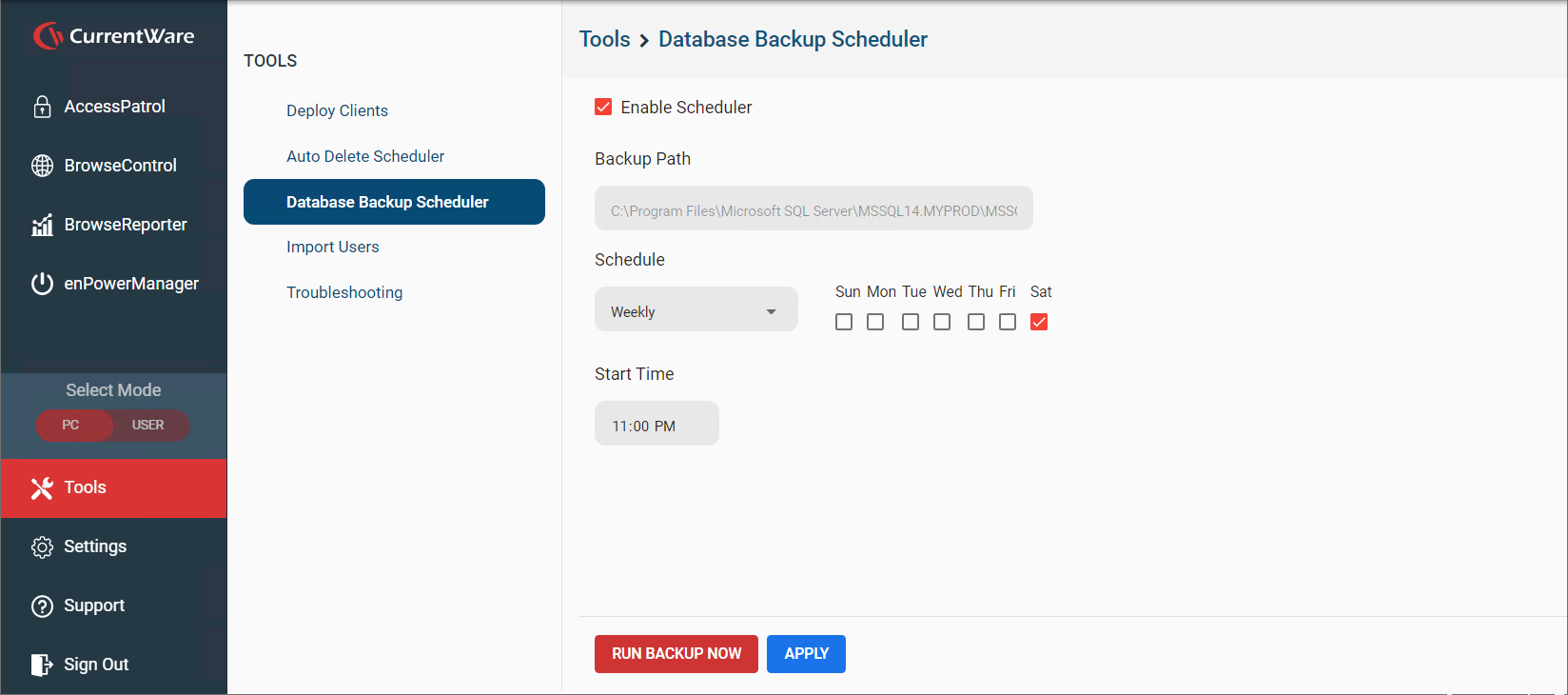Check the Tue backup day
This screenshot has width=1568, height=695.
pos(911,322)
